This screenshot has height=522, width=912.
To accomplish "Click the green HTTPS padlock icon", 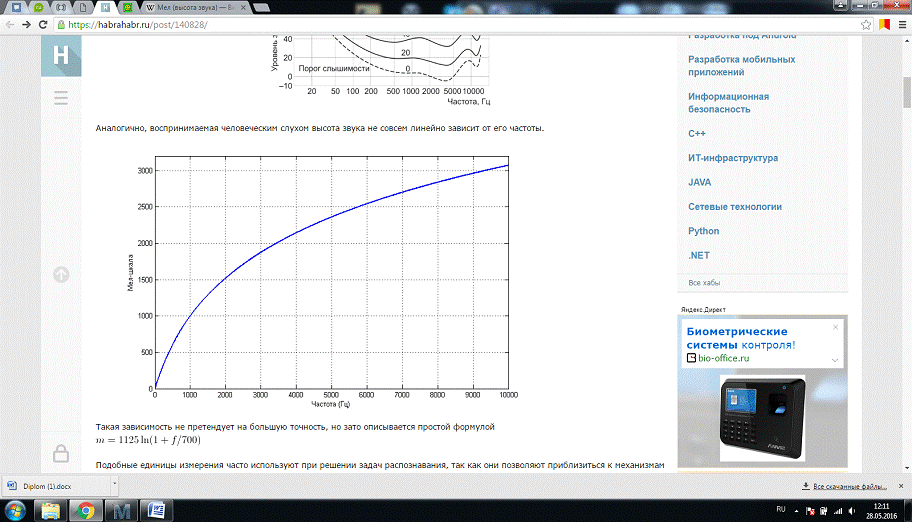I will 61,24.
